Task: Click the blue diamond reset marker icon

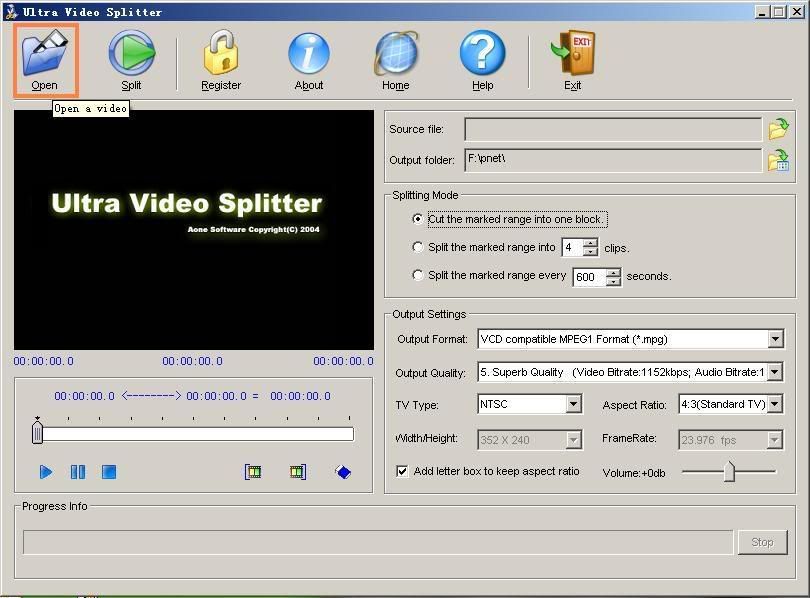Action: [343, 472]
